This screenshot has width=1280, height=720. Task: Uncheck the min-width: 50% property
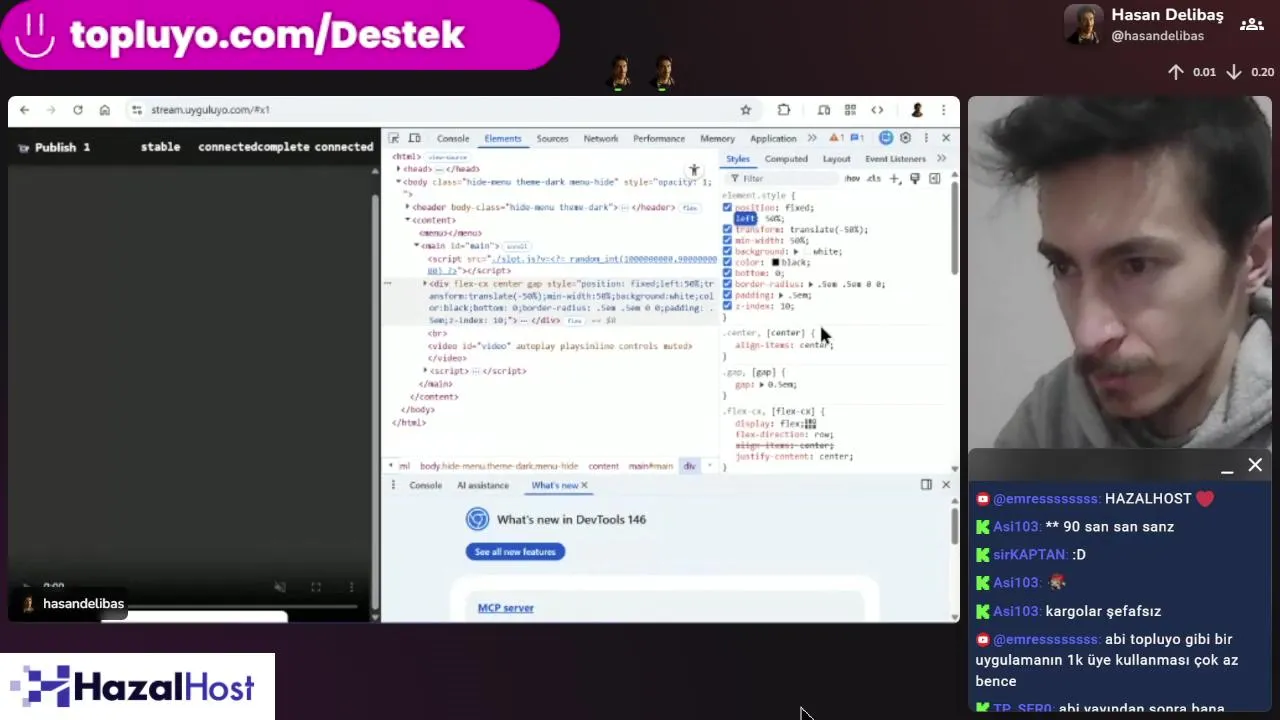pyautogui.click(x=727, y=241)
